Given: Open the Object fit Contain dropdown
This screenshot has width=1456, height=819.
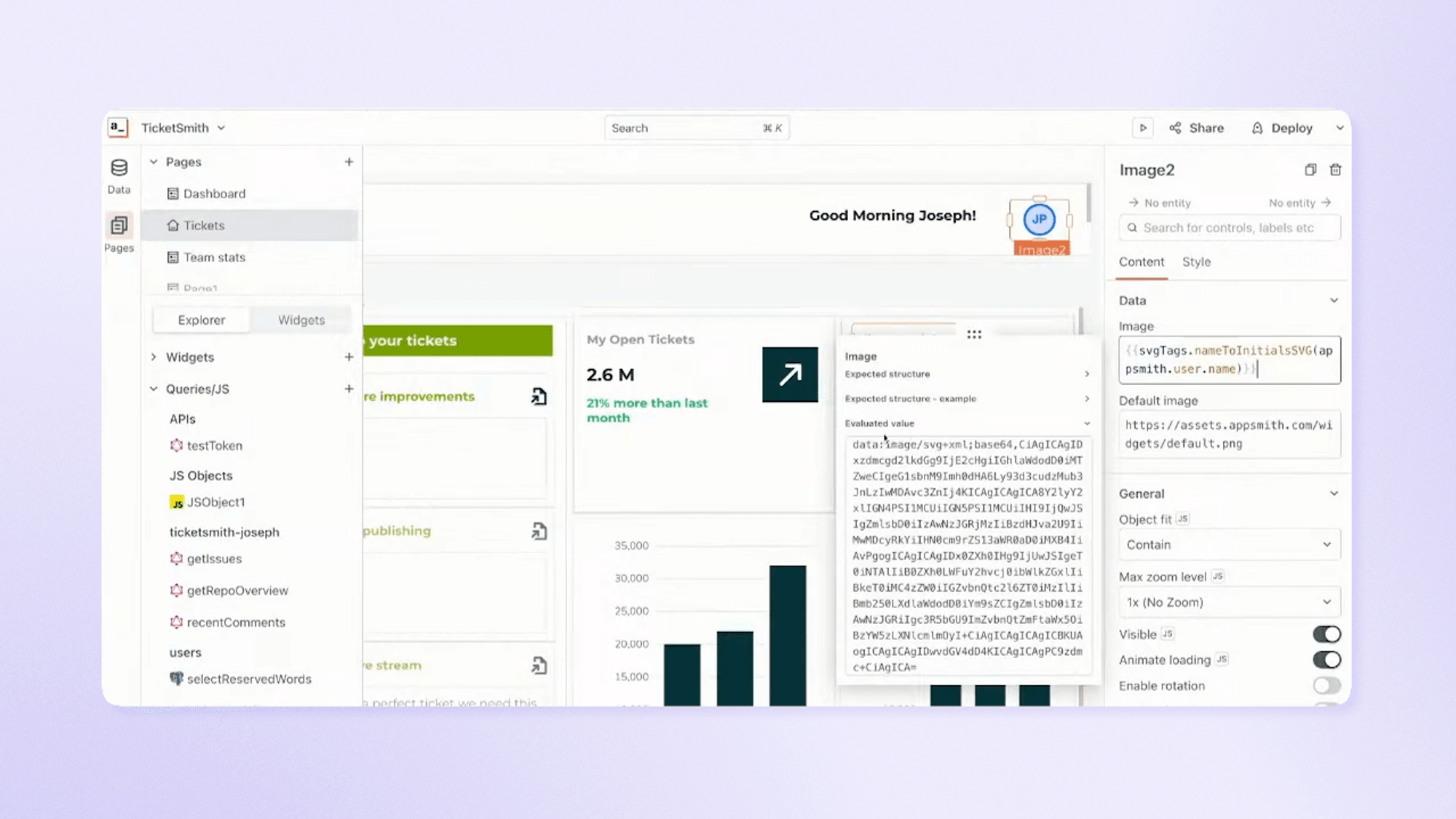Looking at the screenshot, I should click(1229, 545).
